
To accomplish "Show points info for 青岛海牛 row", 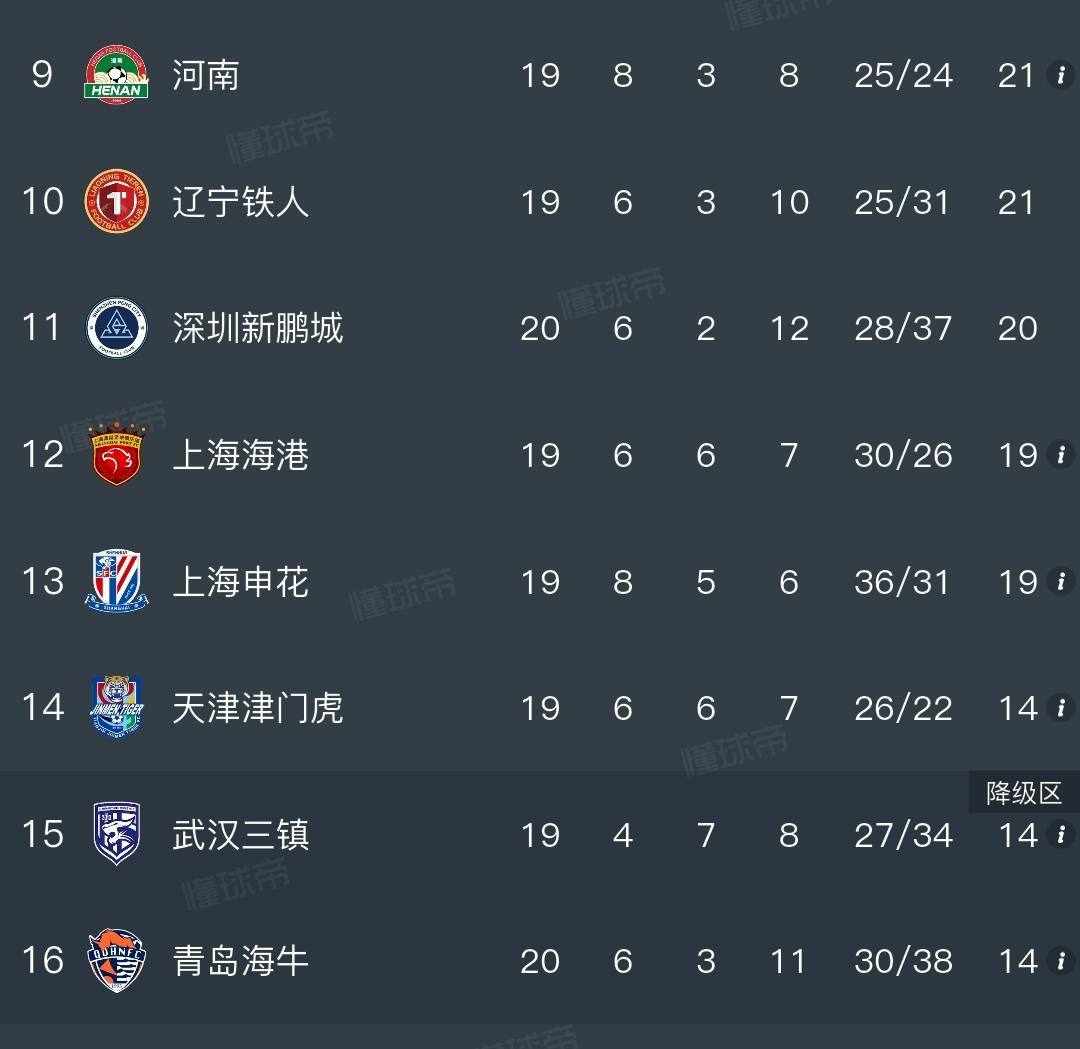I will 1061,960.
